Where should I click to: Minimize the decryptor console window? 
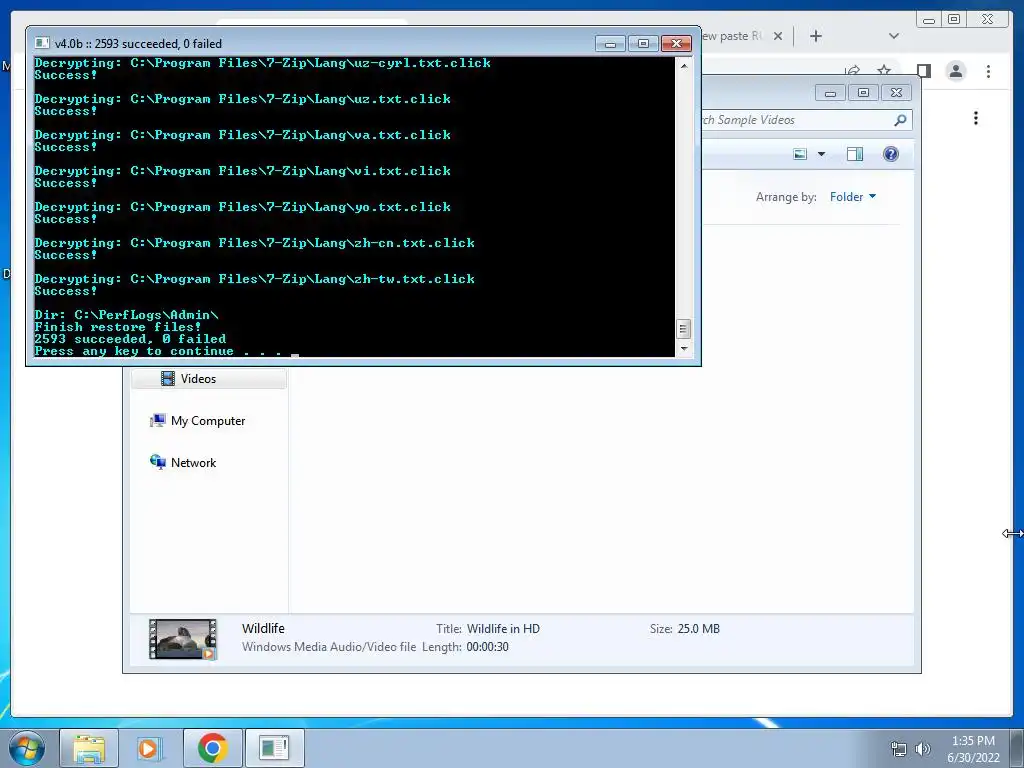(x=610, y=44)
